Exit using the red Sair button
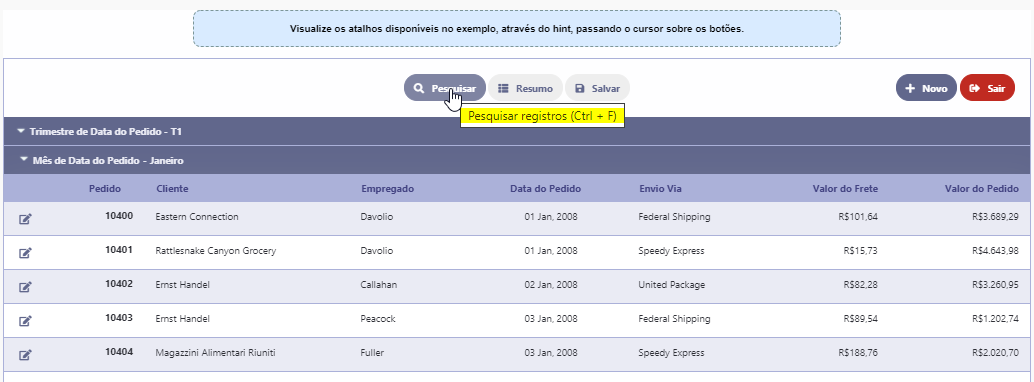The image size is (1034, 382). tap(987, 88)
